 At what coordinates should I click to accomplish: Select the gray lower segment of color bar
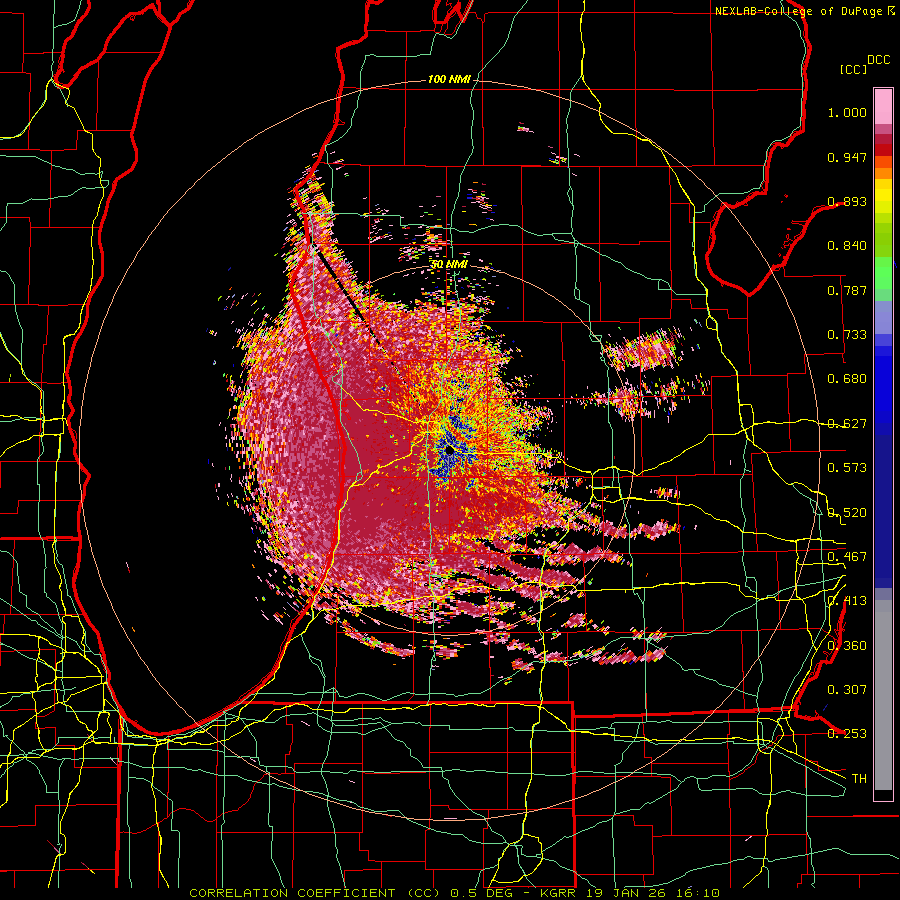[883, 695]
